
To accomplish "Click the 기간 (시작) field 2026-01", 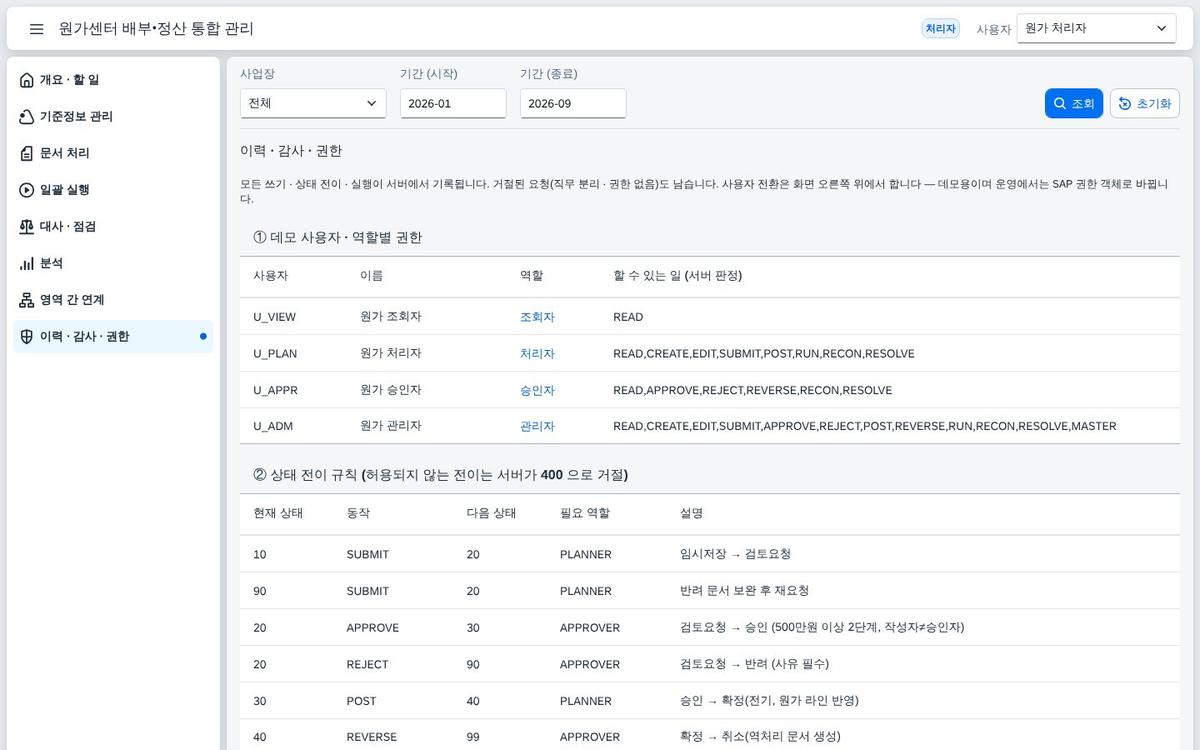I will click(x=453, y=103).
